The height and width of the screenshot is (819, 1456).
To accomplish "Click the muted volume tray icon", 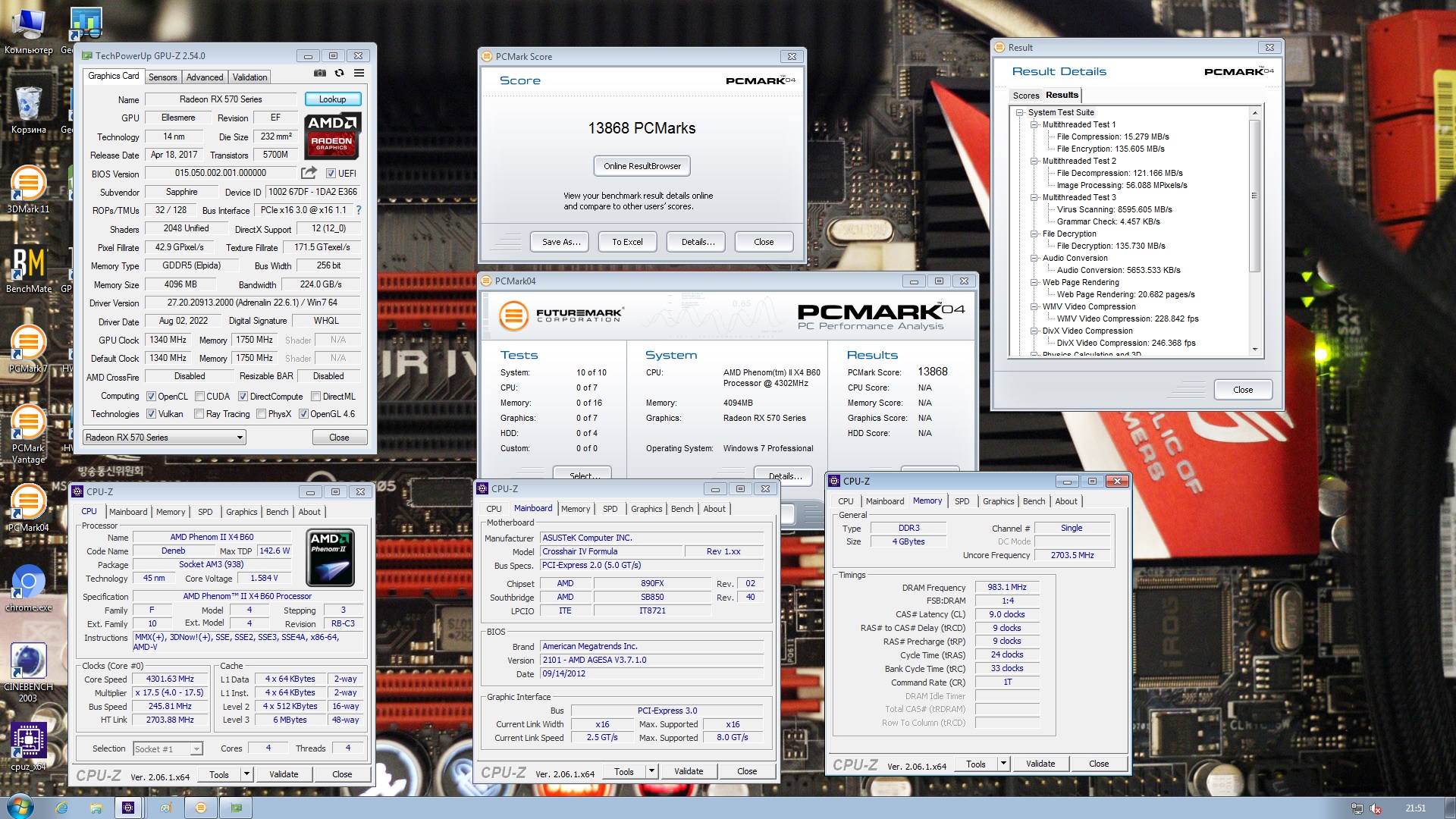I will pyautogui.click(x=1376, y=808).
